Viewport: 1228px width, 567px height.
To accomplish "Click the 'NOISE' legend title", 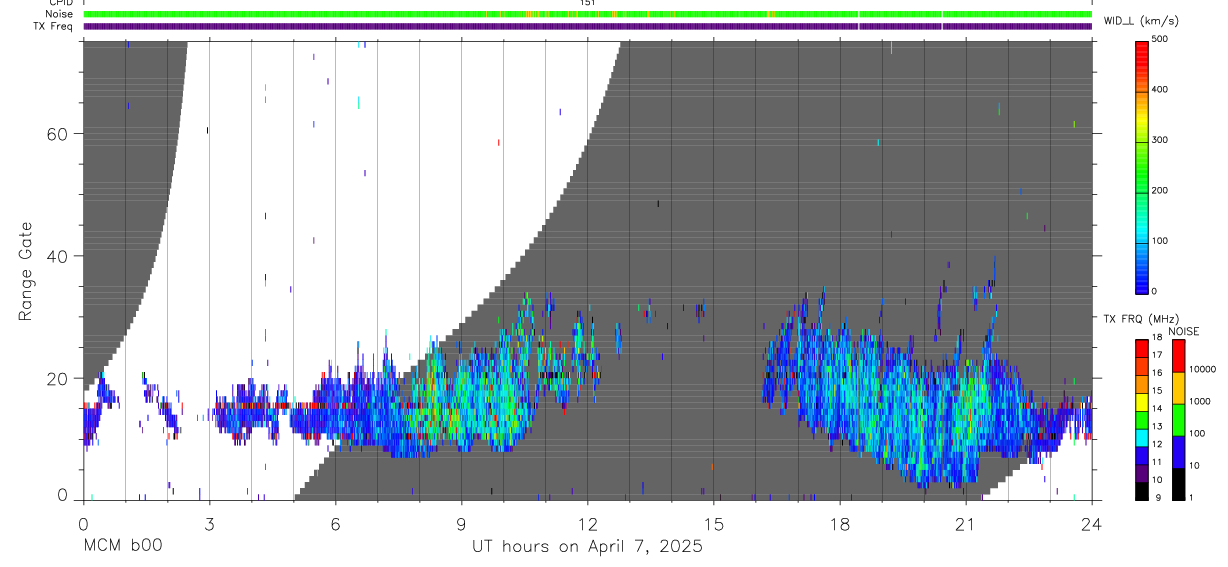I will pyautogui.click(x=1184, y=331).
